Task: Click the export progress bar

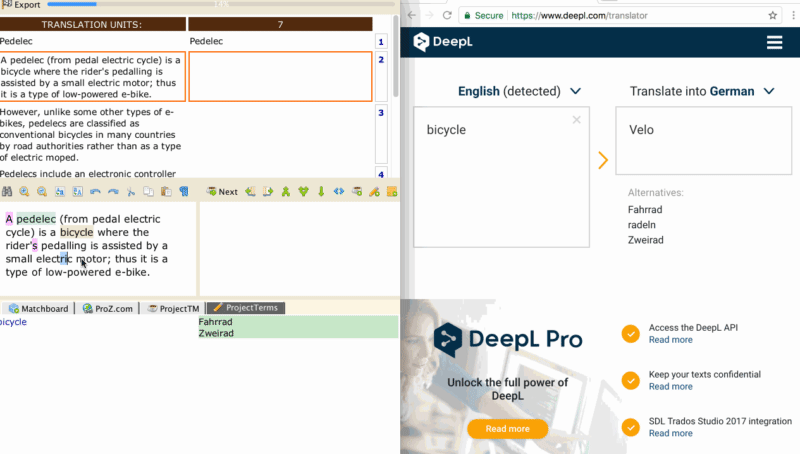Action: (221, 4)
